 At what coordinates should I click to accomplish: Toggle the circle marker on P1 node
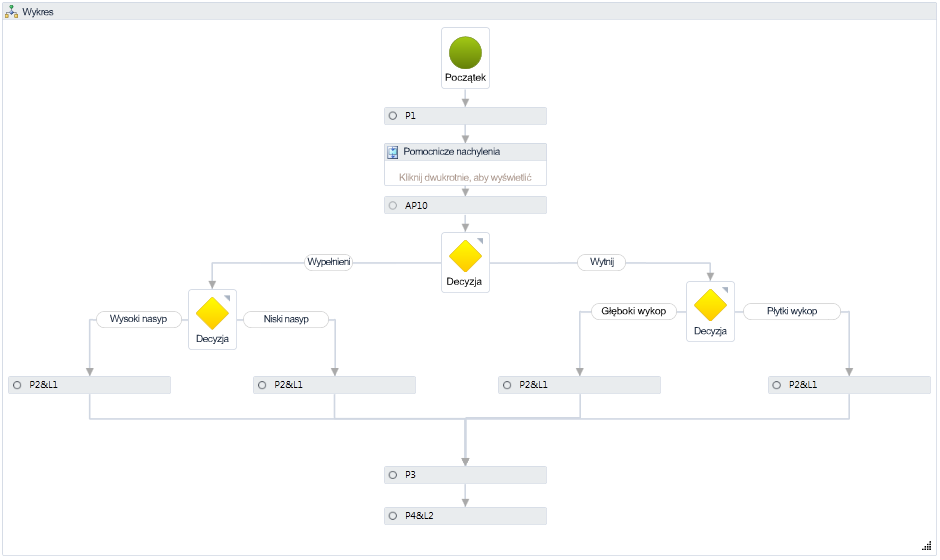(x=393, y=116)
